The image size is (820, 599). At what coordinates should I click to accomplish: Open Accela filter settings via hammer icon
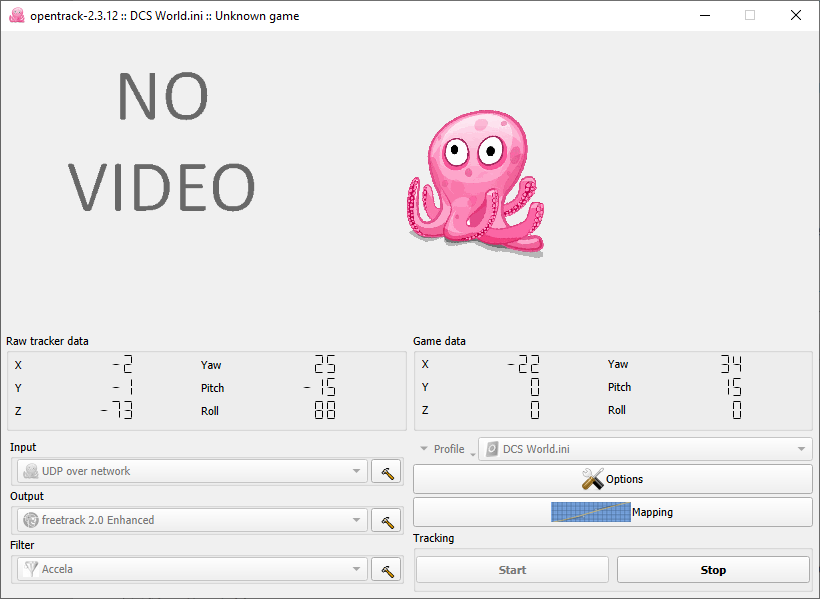tap(385, 569)
